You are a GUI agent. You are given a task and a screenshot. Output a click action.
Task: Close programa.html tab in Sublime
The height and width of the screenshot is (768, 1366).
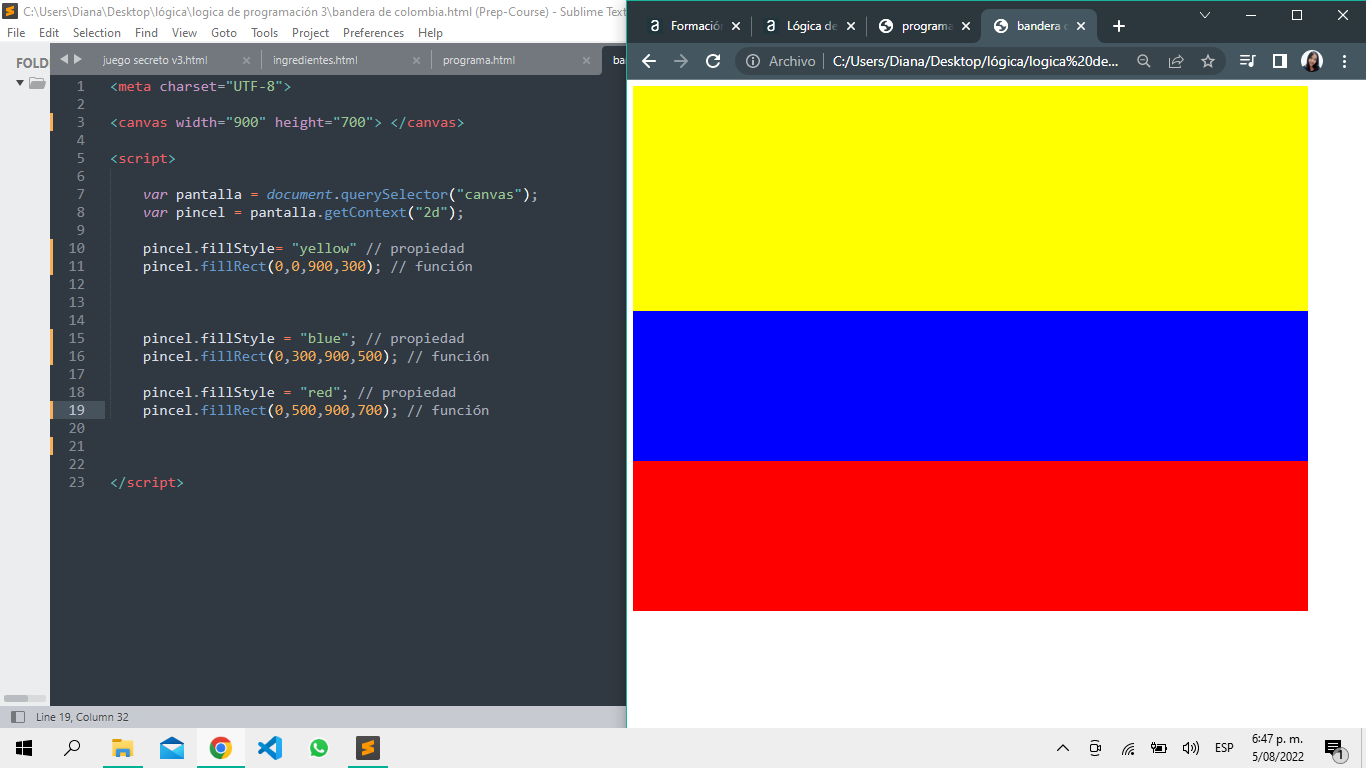586,60
